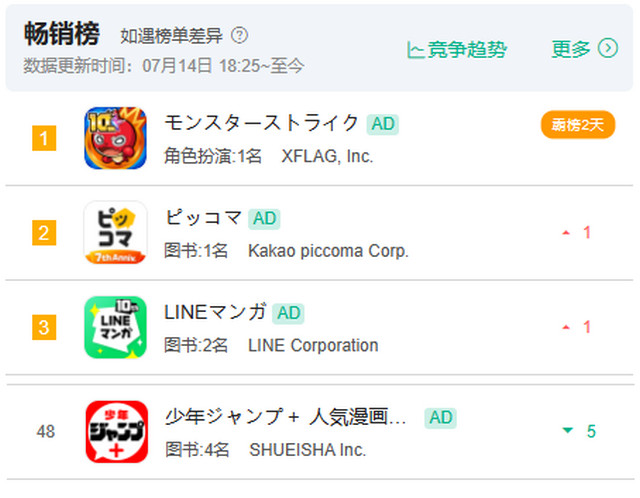Open the モンスターストライク app icon
This screenshot has height=498, width=640.
pyautogui.click(x=116, y=138)
